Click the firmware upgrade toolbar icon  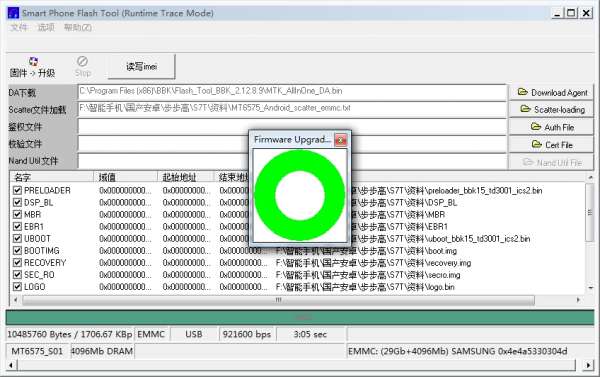pos(33,62)
